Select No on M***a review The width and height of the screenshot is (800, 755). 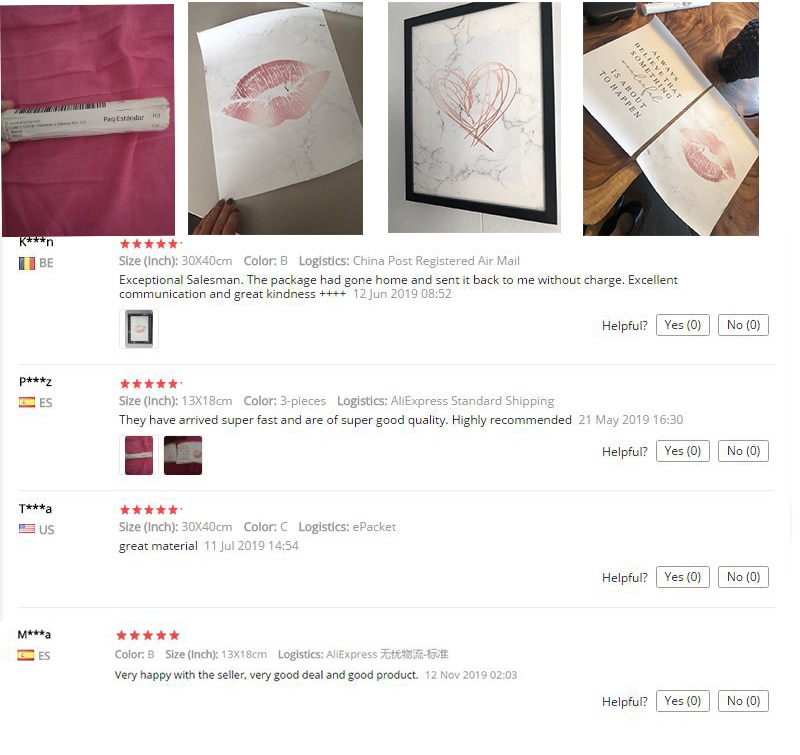(x=743, y=701)
